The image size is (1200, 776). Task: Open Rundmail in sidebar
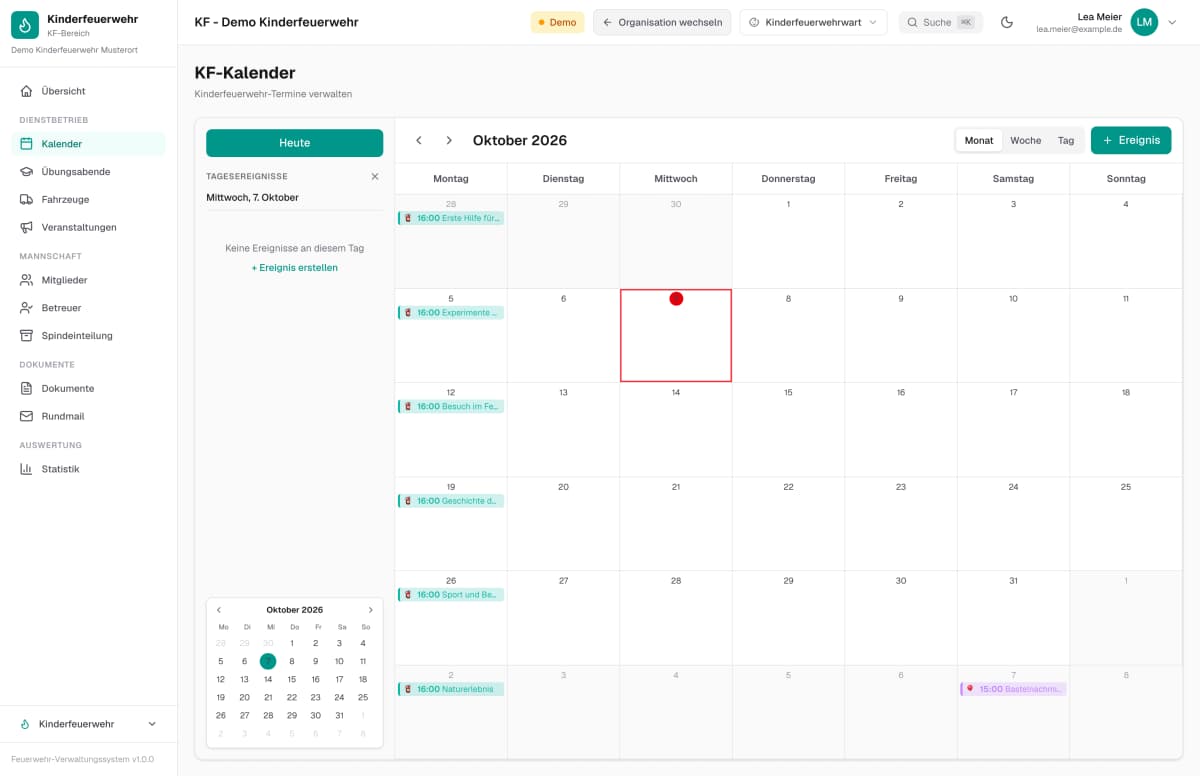point(89,416)
